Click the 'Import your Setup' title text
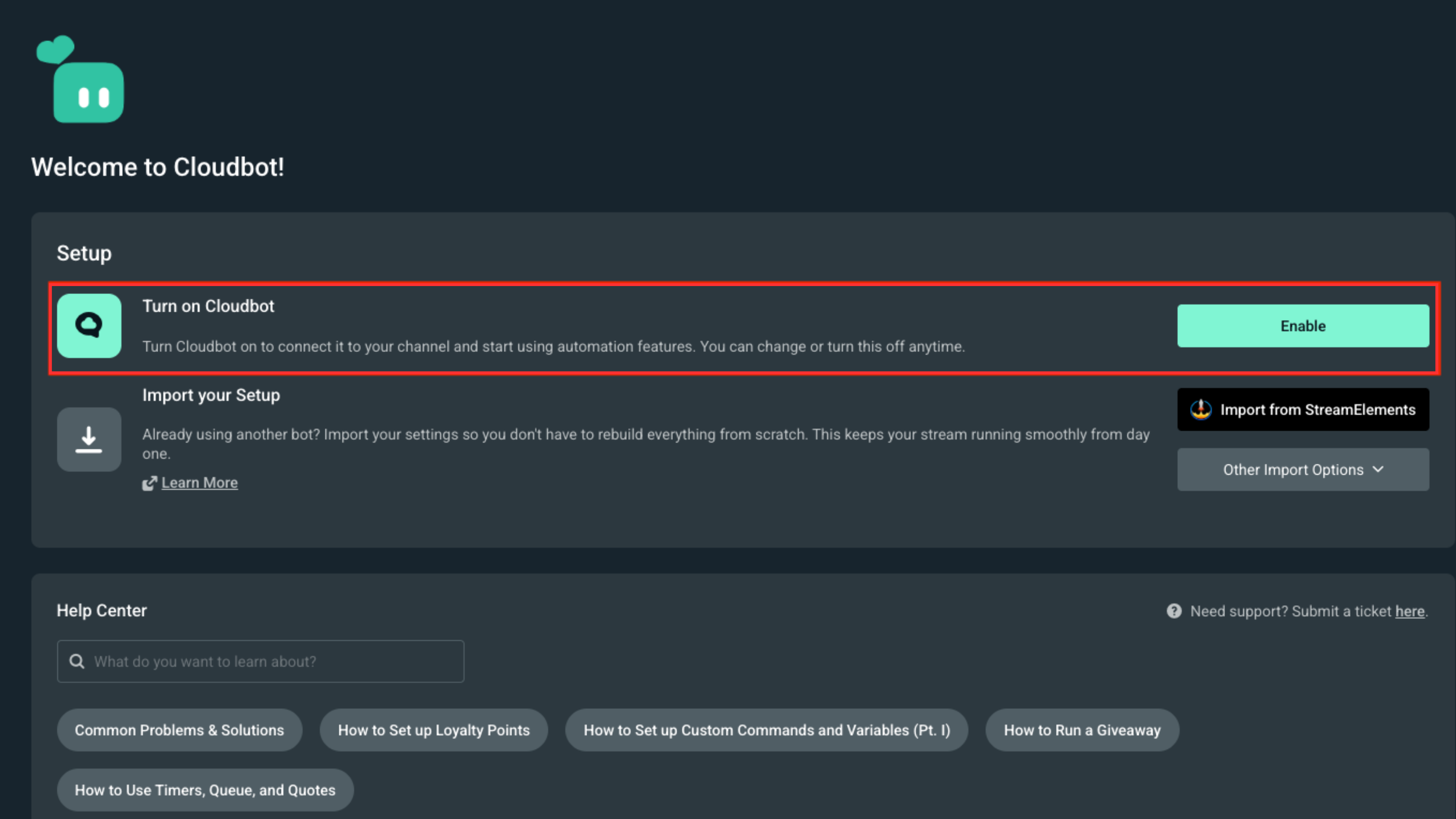1456x819 pixels. [211, 395]
